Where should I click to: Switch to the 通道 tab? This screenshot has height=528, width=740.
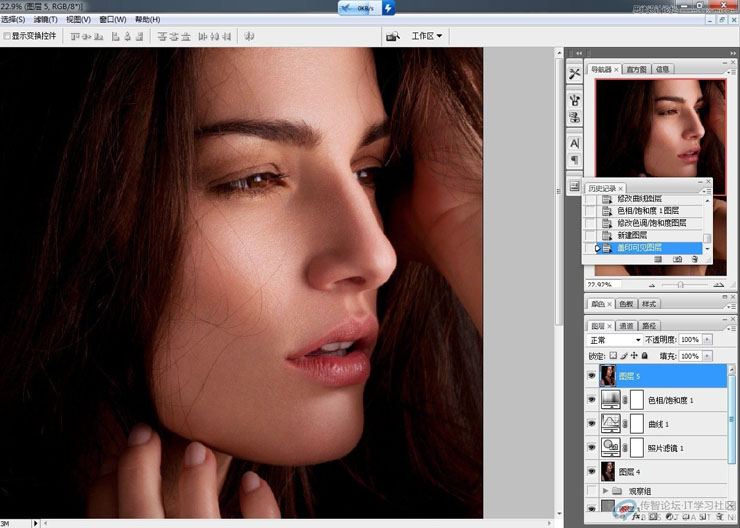click(626, 326)
